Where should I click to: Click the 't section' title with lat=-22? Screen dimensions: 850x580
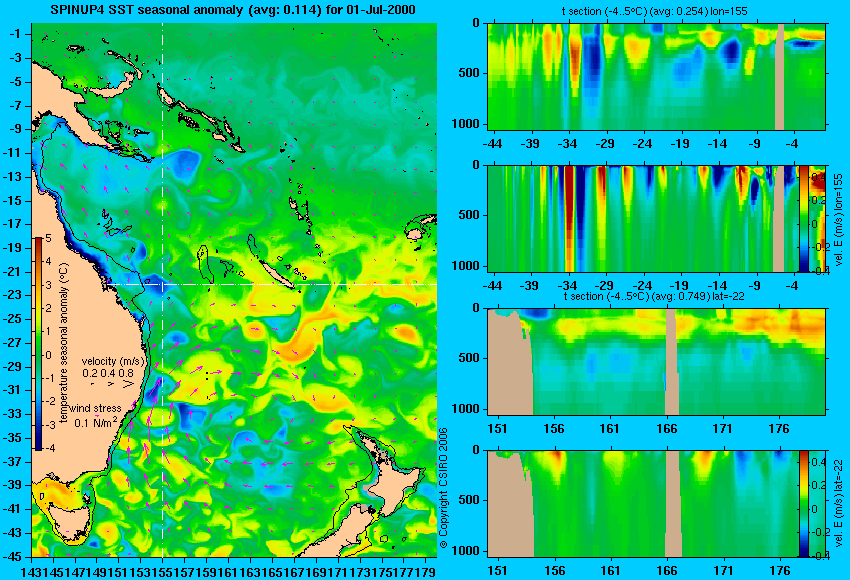pos(654,297)
